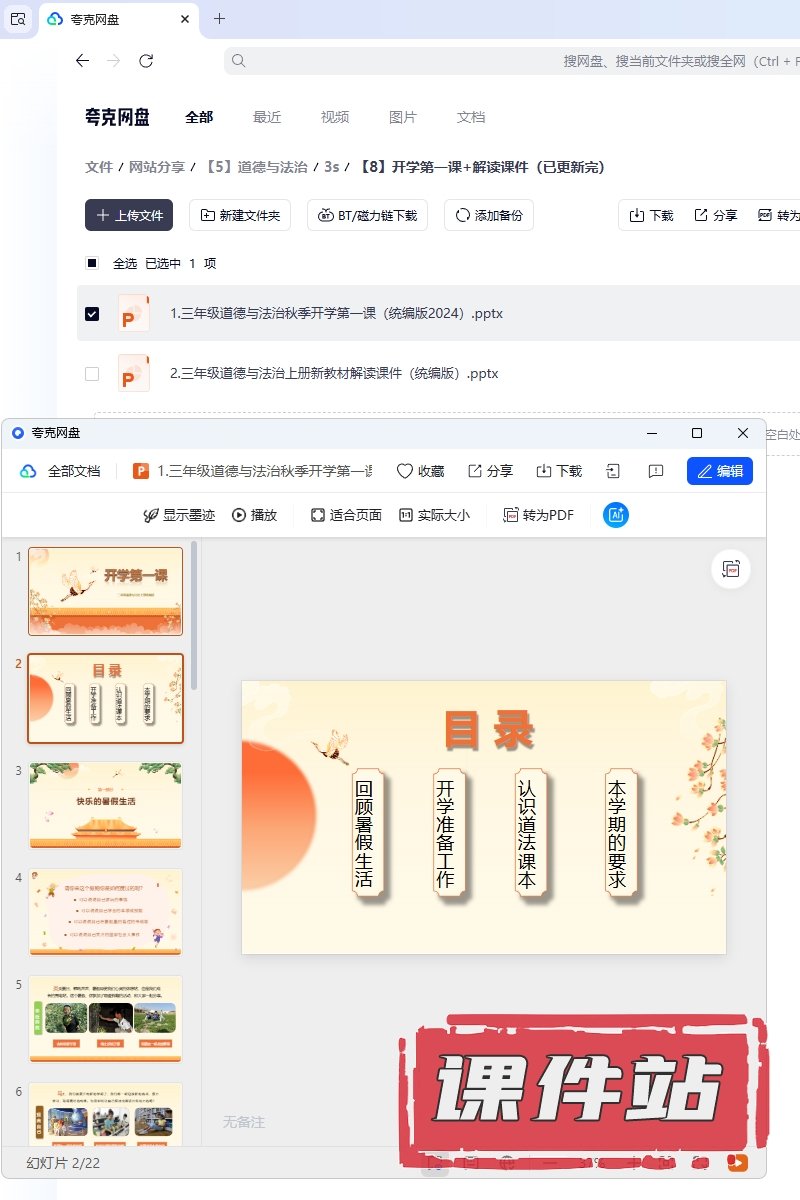Click the move-to-folder icon beside 下载 in viewer
800x1200 pixels.
tap(614, 471)
